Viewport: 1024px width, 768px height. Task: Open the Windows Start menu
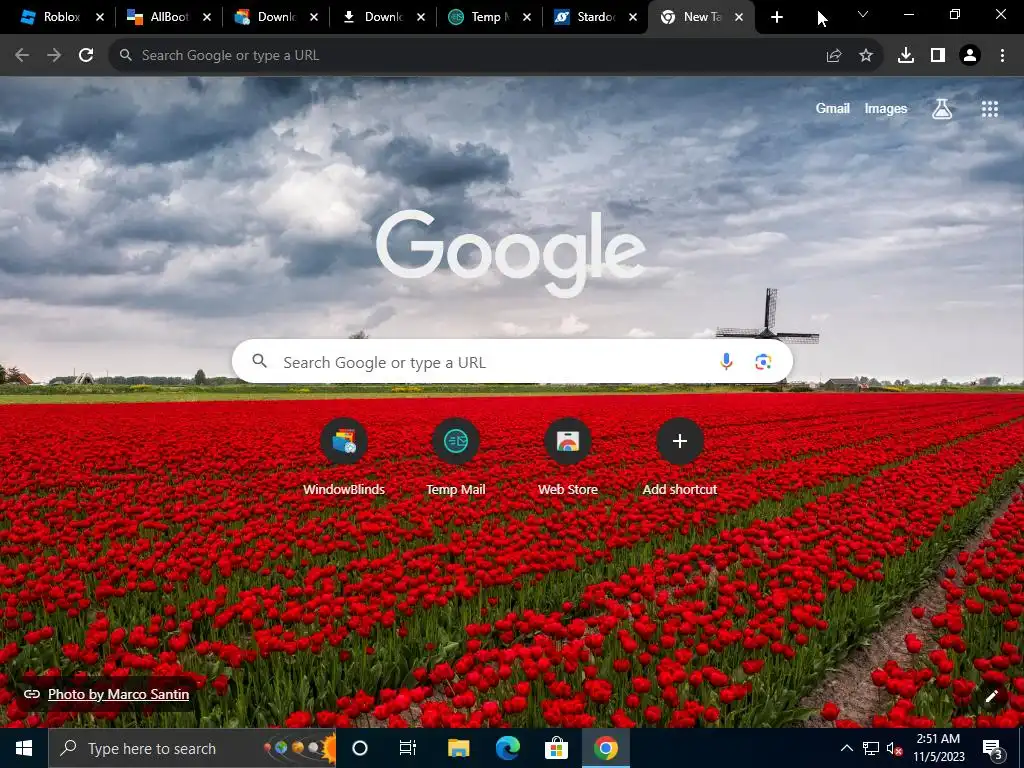[x=24, y=748]
